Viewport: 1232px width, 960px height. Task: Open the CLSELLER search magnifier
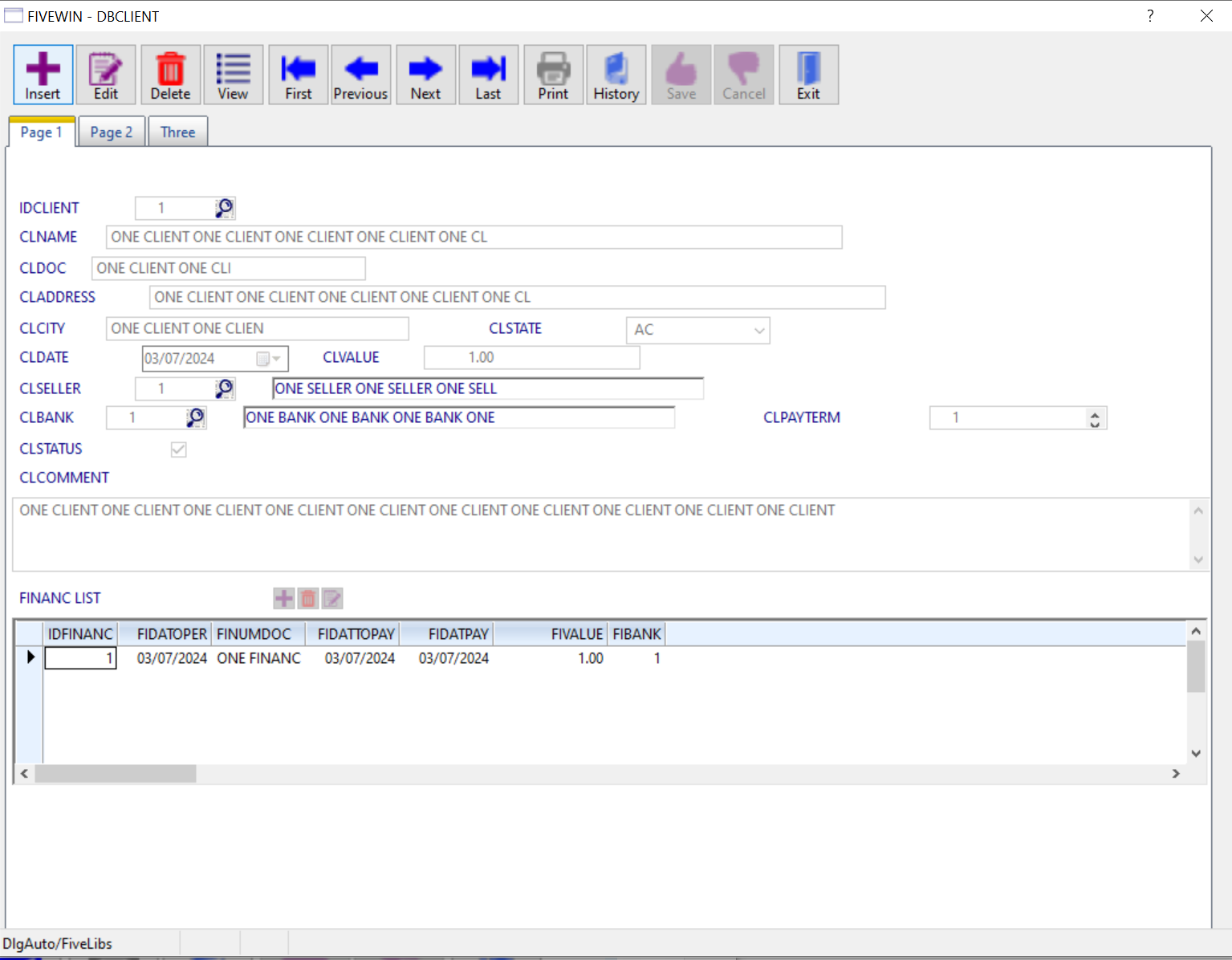click(225, 388)
